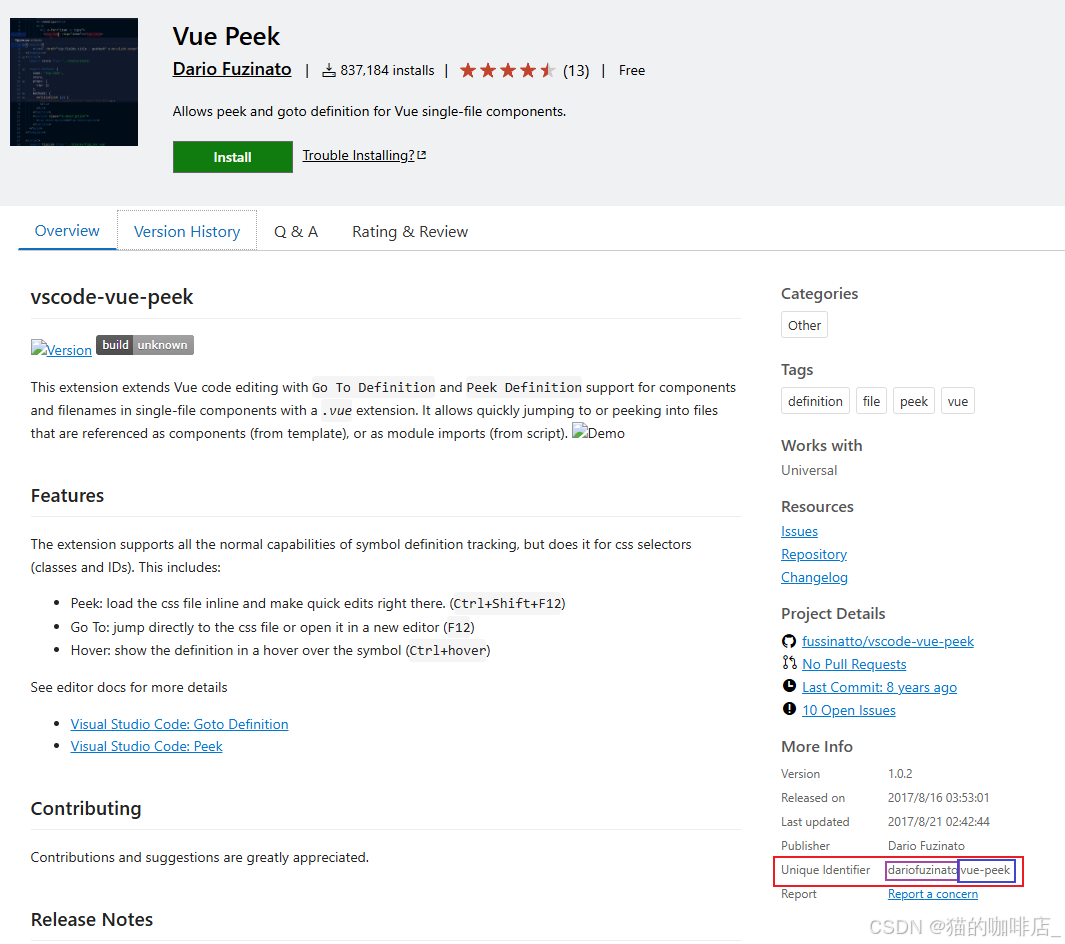Image resolution: width=1065 pixels, height=944 pixels.
Task: Click the vue tag
Action: click(x=958, y=401)
